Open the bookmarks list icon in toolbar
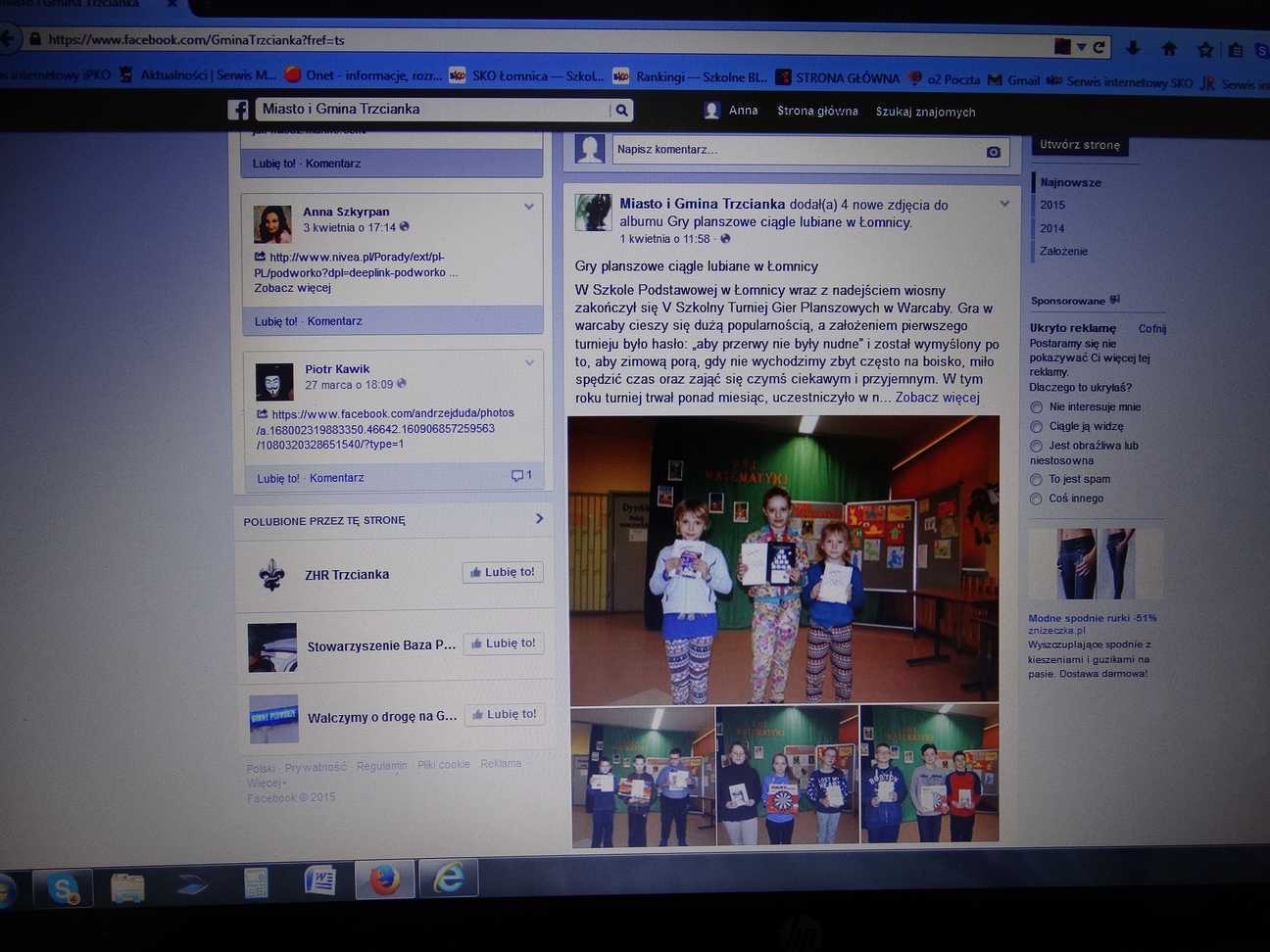 pyautogui.click(x=1236, y=49)
